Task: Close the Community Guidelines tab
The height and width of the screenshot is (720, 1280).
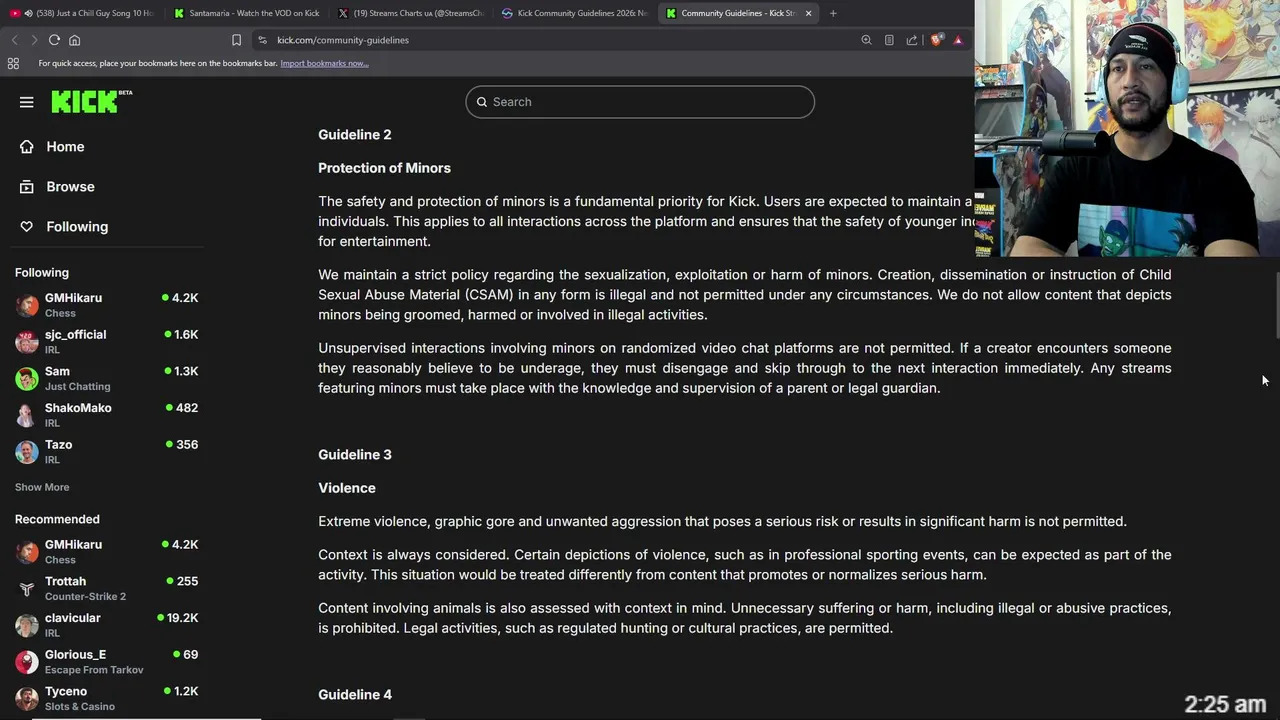Action: click(x=808, y=13)
